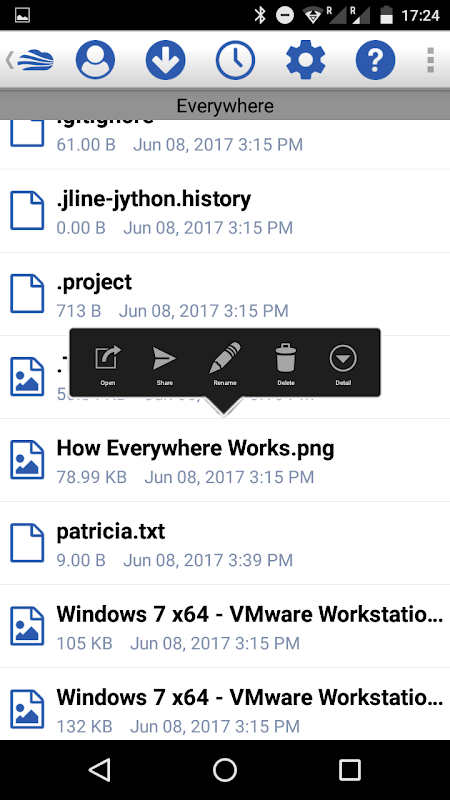Tap the user account profile icon
Viewport: 450px width, 800px height.
pos(95,60)
